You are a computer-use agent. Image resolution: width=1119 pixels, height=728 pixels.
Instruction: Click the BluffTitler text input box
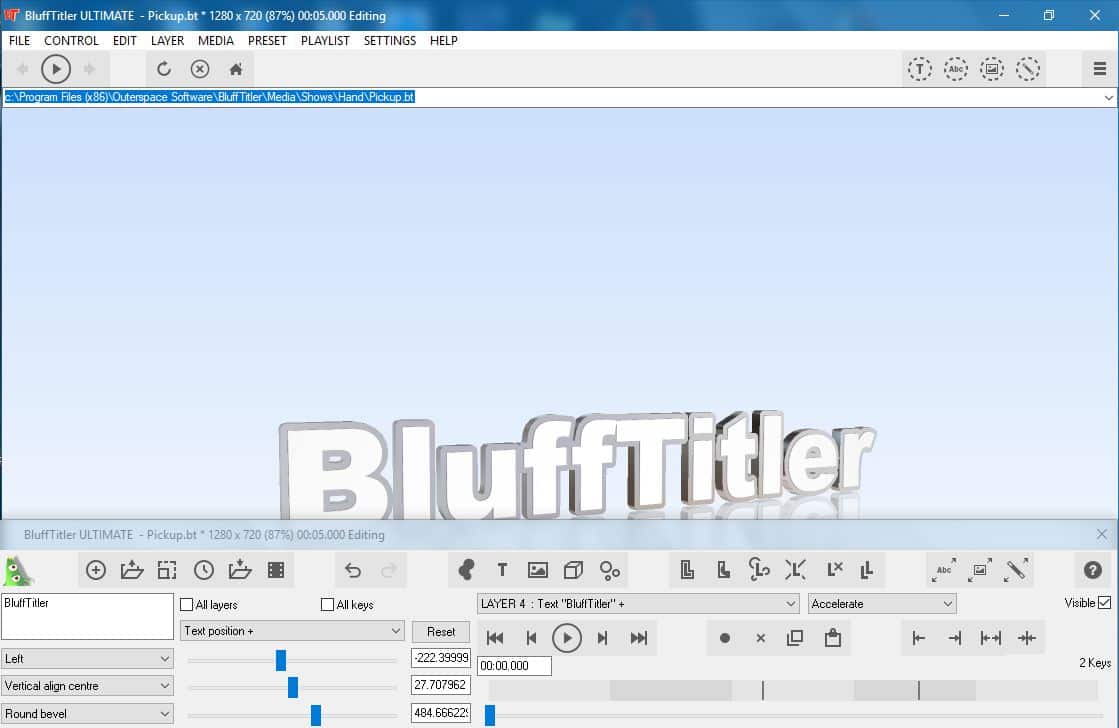[x=87, y=617]
